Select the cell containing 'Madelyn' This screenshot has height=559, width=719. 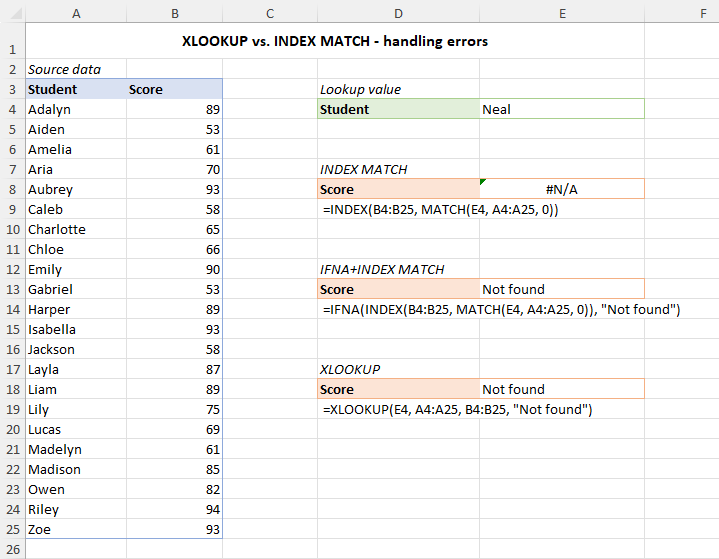tap(76, 449)
